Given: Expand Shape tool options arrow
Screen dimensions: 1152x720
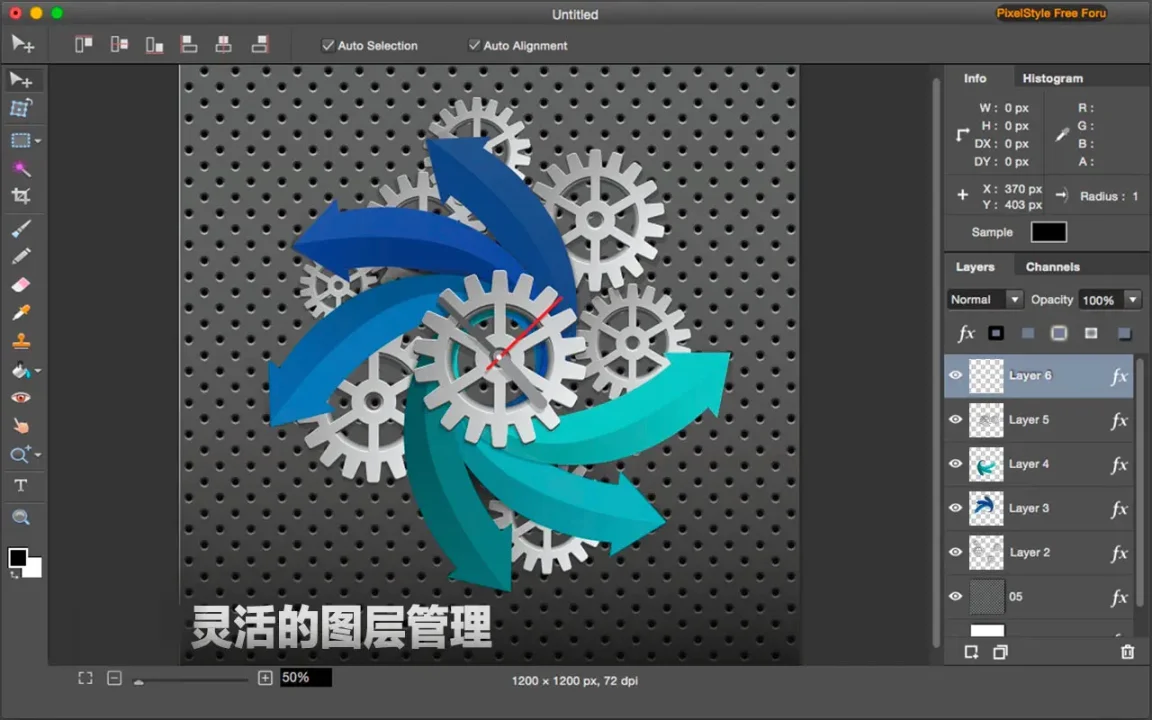Looking at the screenshot, I should click(x=37, y=455).
